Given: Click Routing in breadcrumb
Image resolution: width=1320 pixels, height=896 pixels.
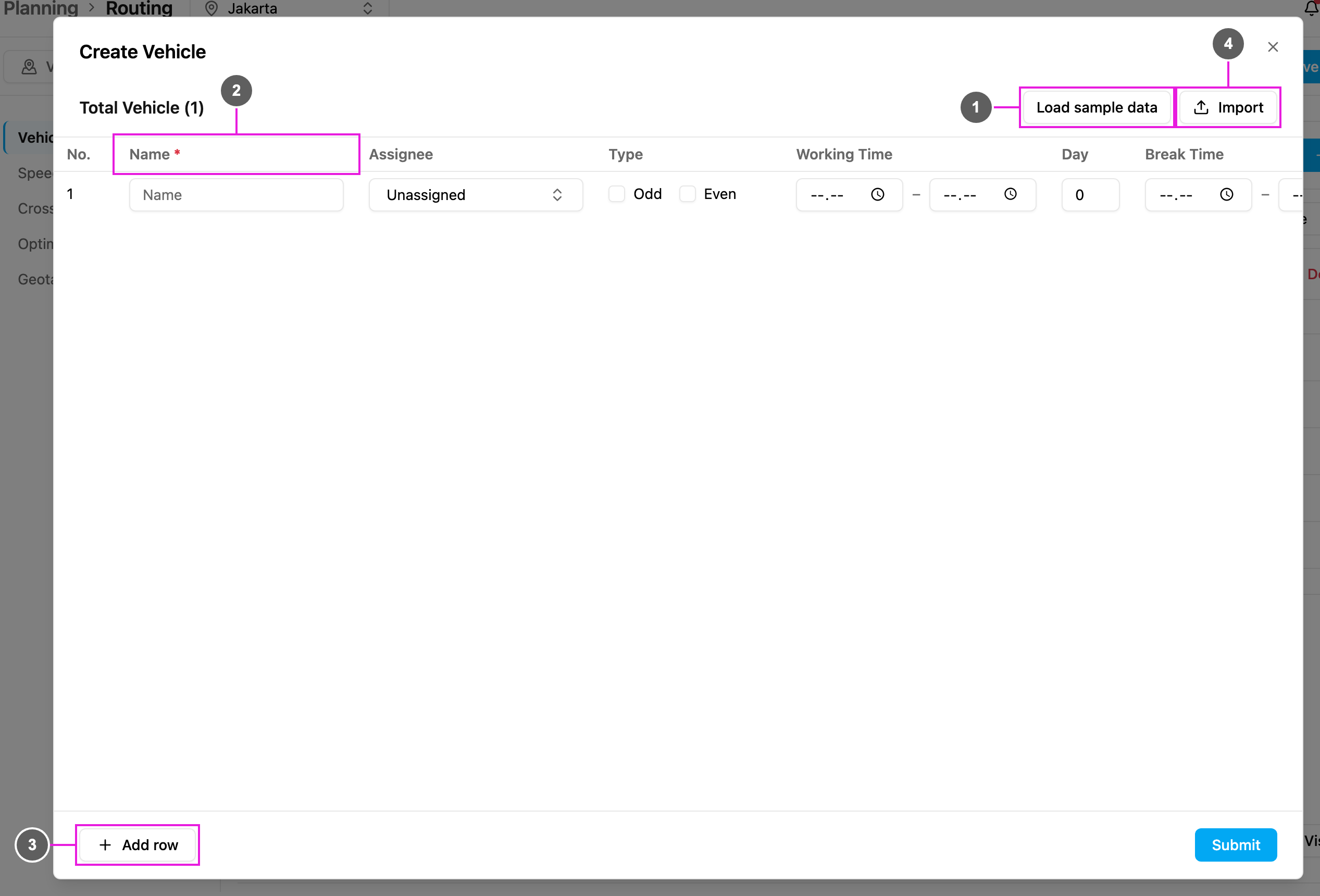Looking at the screenshot, I should (x=139, y=8).
